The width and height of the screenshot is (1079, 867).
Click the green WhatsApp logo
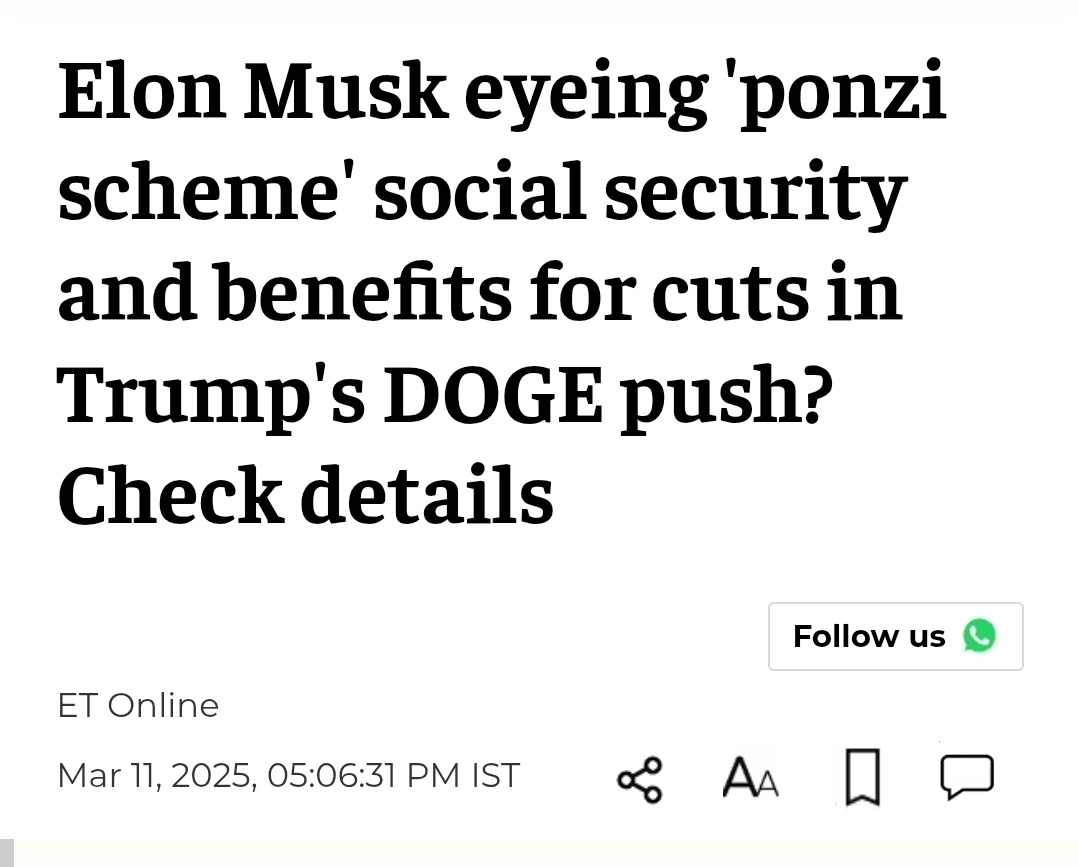point(979,636)
